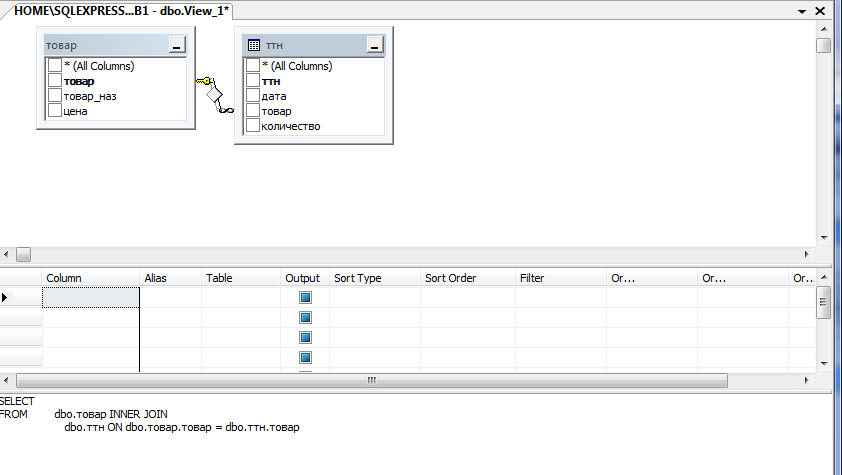Click the SELECT keyword in SQL pane
842x475 pixels.
click(x=17, y=401)
